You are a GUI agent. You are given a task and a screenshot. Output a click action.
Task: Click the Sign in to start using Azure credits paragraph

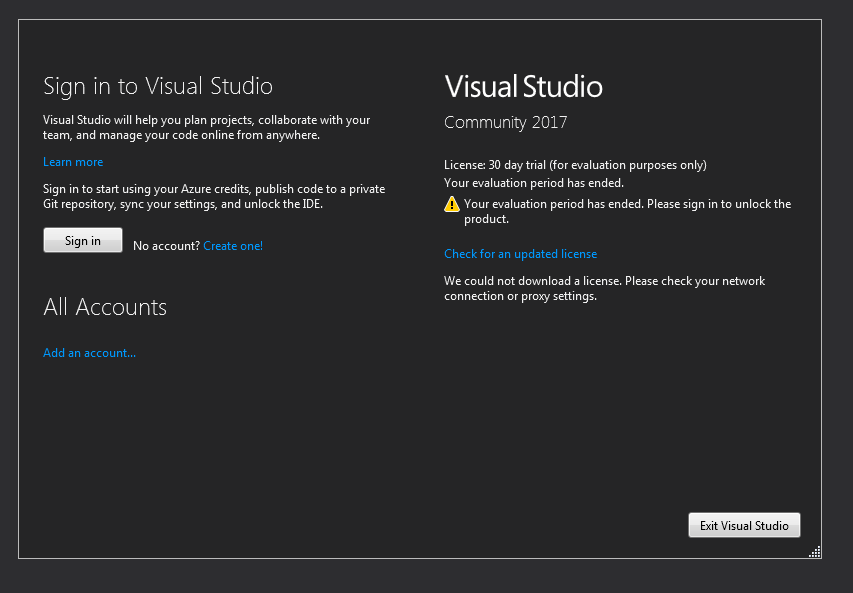(214, 196)
